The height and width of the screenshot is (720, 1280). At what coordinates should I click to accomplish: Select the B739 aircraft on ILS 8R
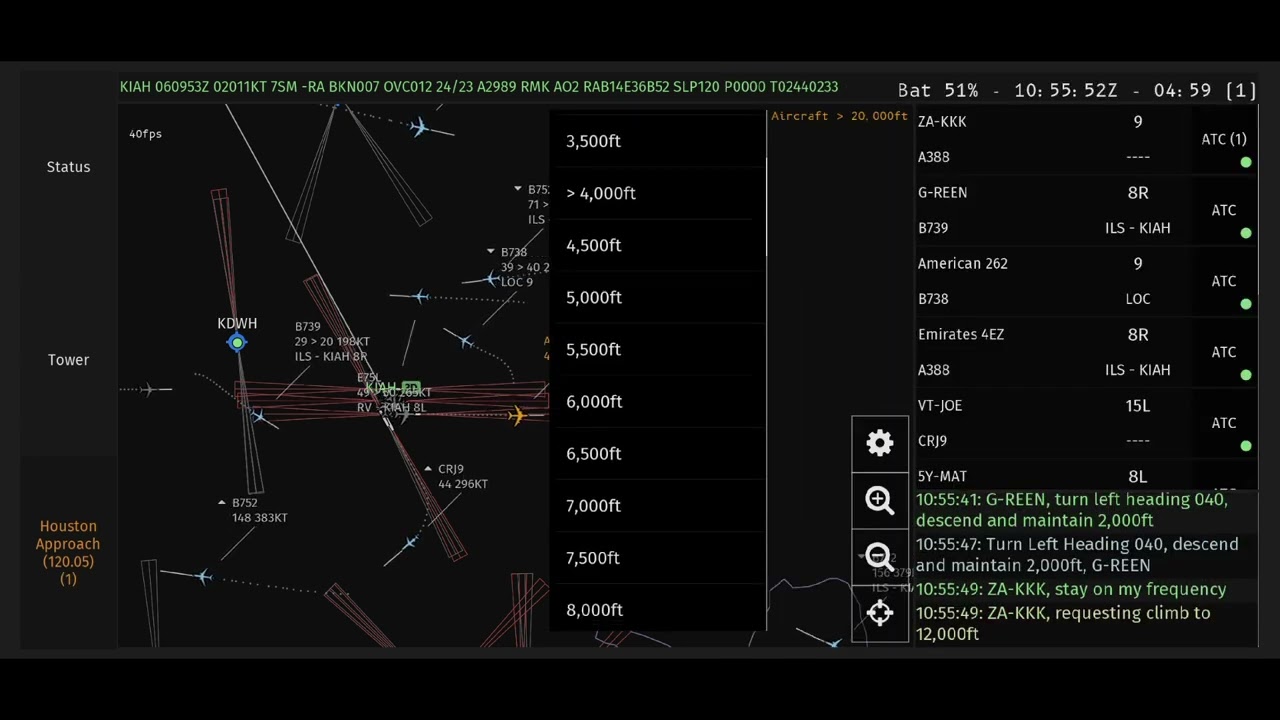[x=259, y=415]
